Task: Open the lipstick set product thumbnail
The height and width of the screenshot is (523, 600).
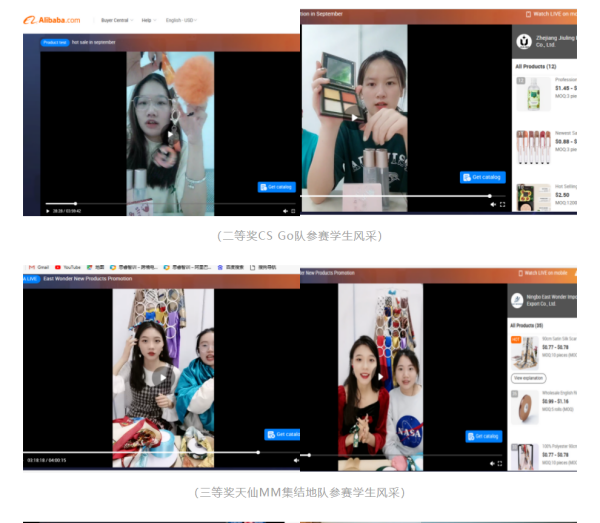Action: tap(534, 147)
